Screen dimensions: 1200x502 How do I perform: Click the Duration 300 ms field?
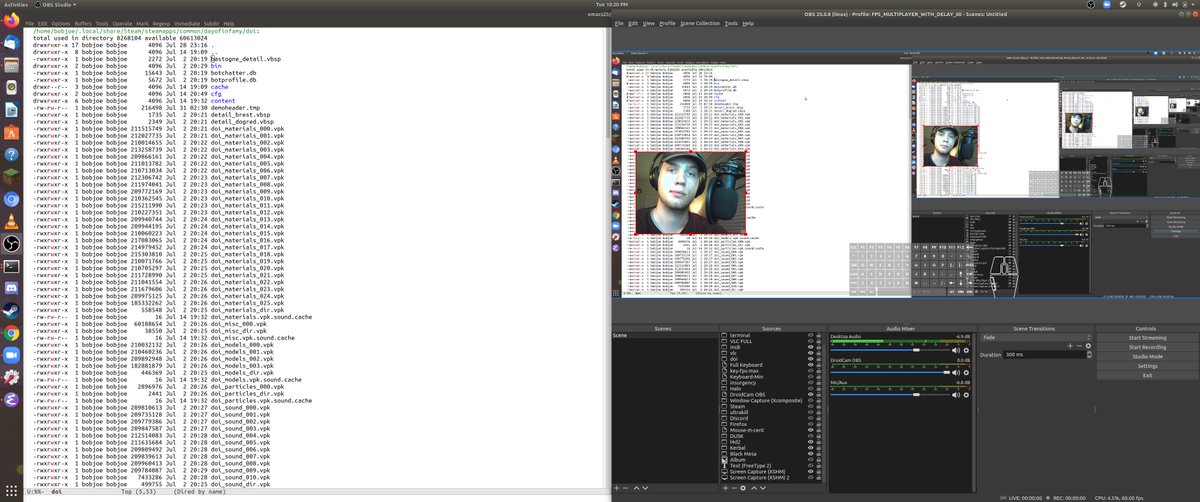[x=1044, y=355]
